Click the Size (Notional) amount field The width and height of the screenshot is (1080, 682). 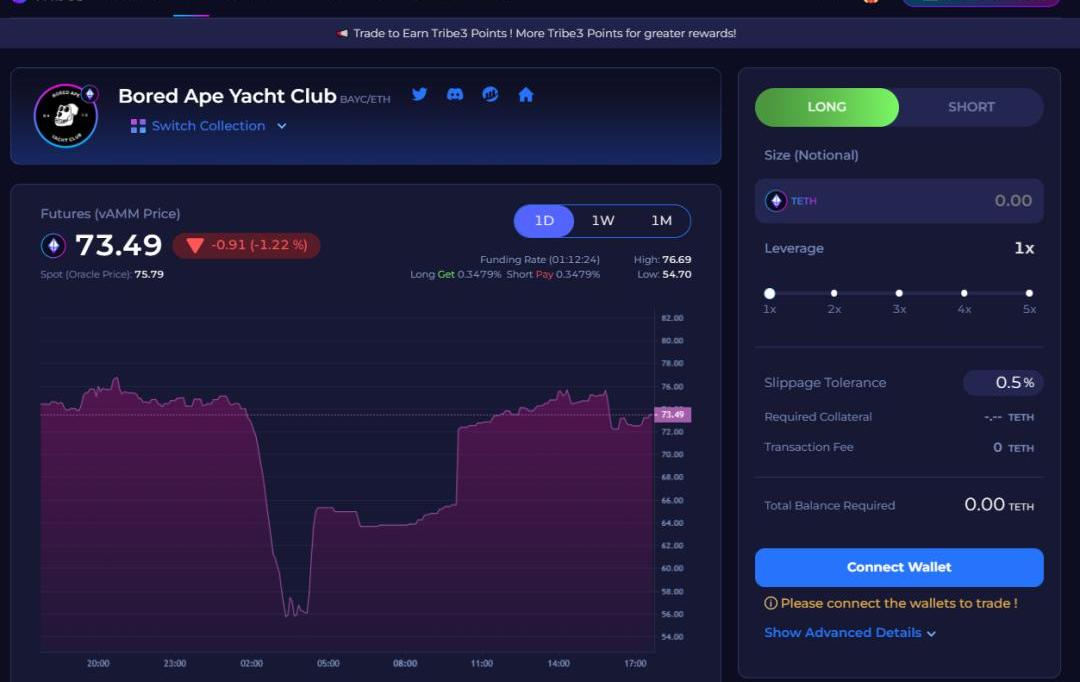(899, 200)
